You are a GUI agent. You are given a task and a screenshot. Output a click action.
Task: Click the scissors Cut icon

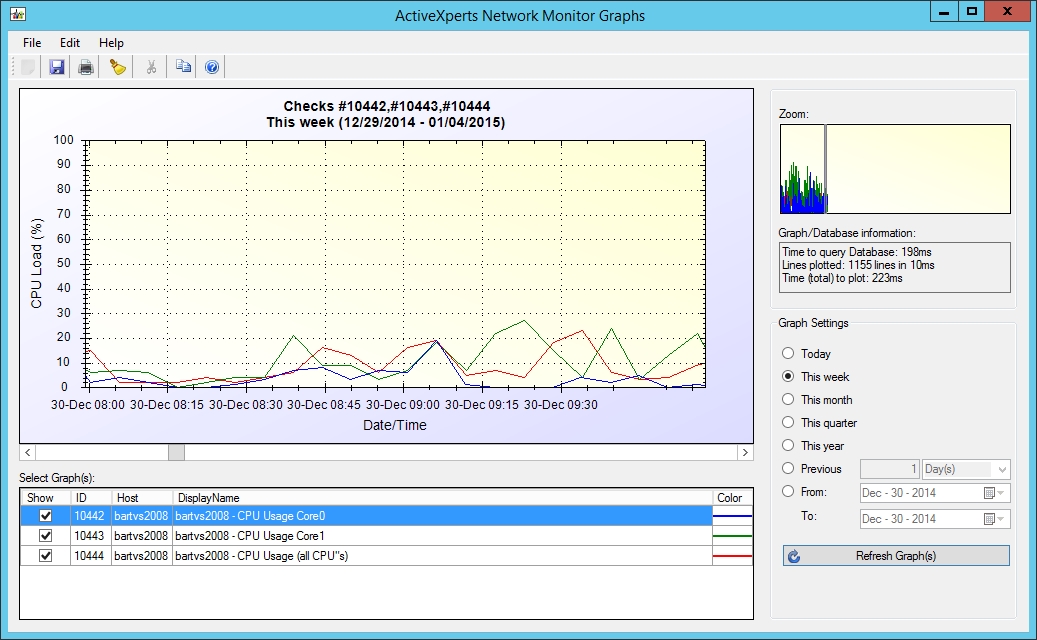pyautogui.click(x=151, y=67)
